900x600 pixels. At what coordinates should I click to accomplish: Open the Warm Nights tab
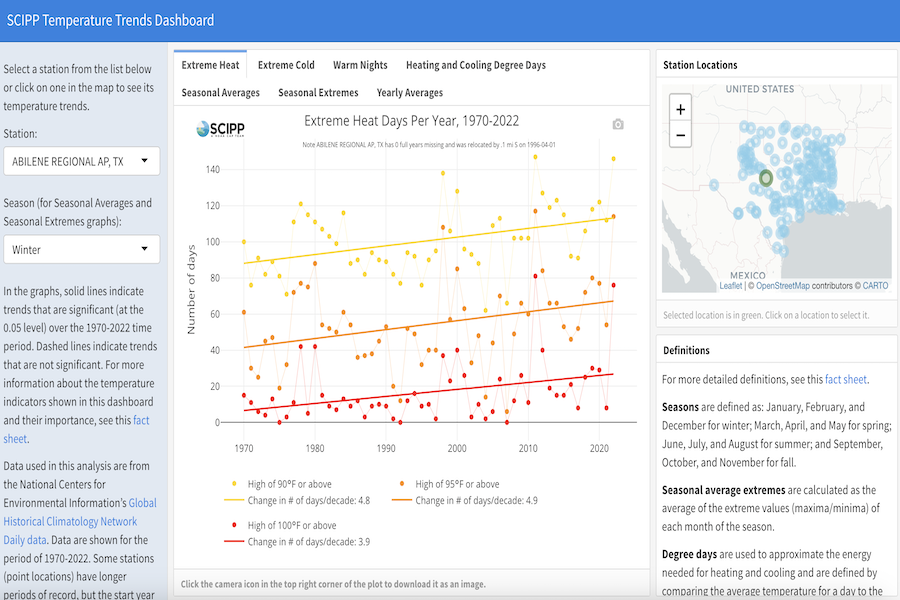[x=360, y=65]
